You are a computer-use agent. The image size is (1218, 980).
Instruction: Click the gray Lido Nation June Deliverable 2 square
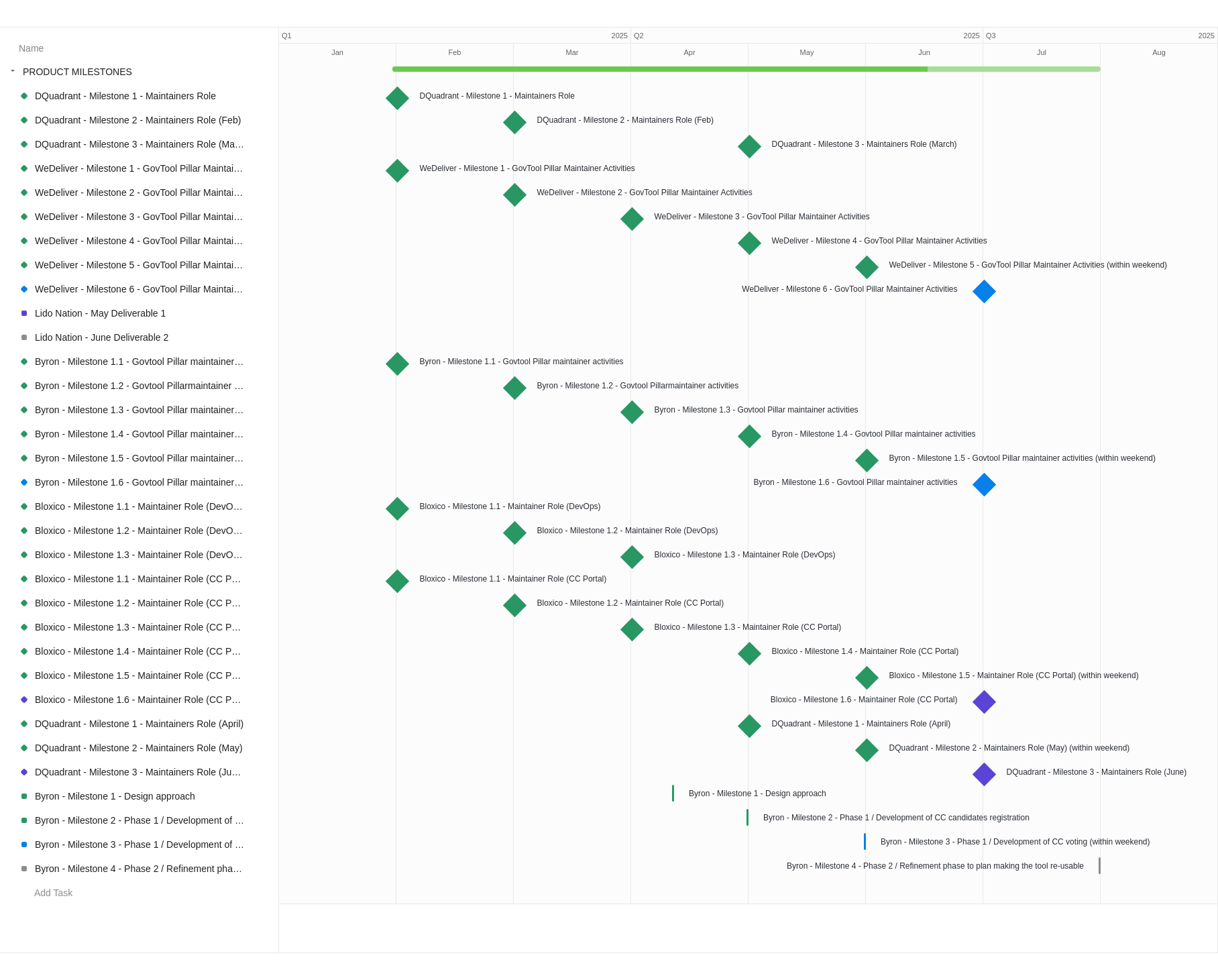[24, 337]
